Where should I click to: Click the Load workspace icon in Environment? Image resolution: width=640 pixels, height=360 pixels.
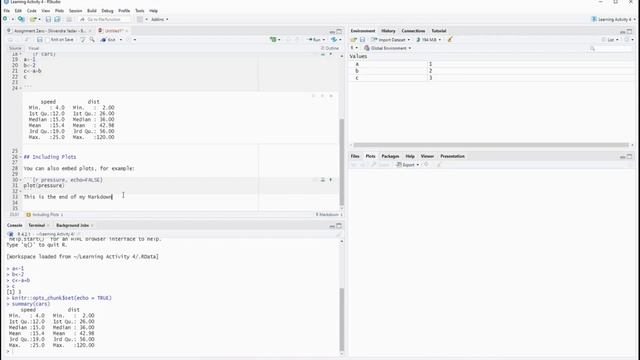[x=353, y=40]
